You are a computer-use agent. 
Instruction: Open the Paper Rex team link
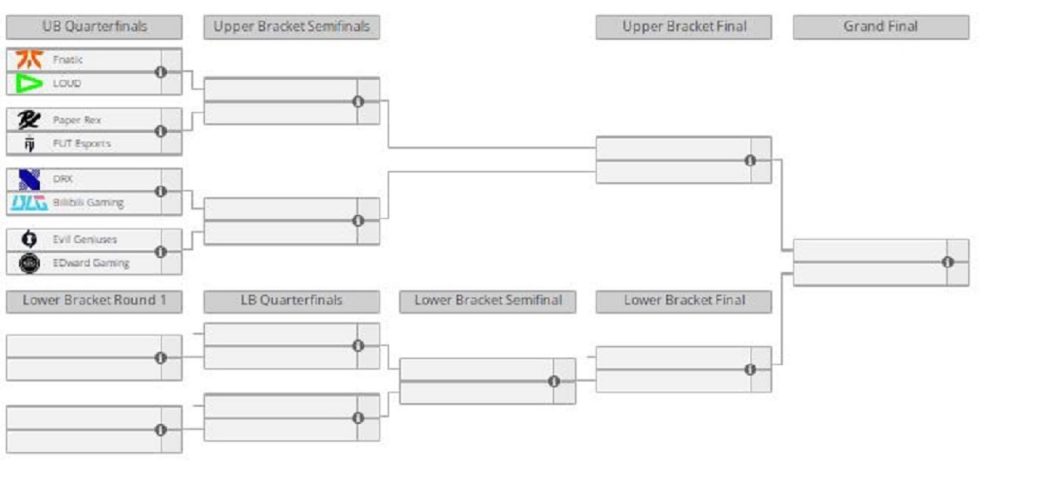(77, 120)
